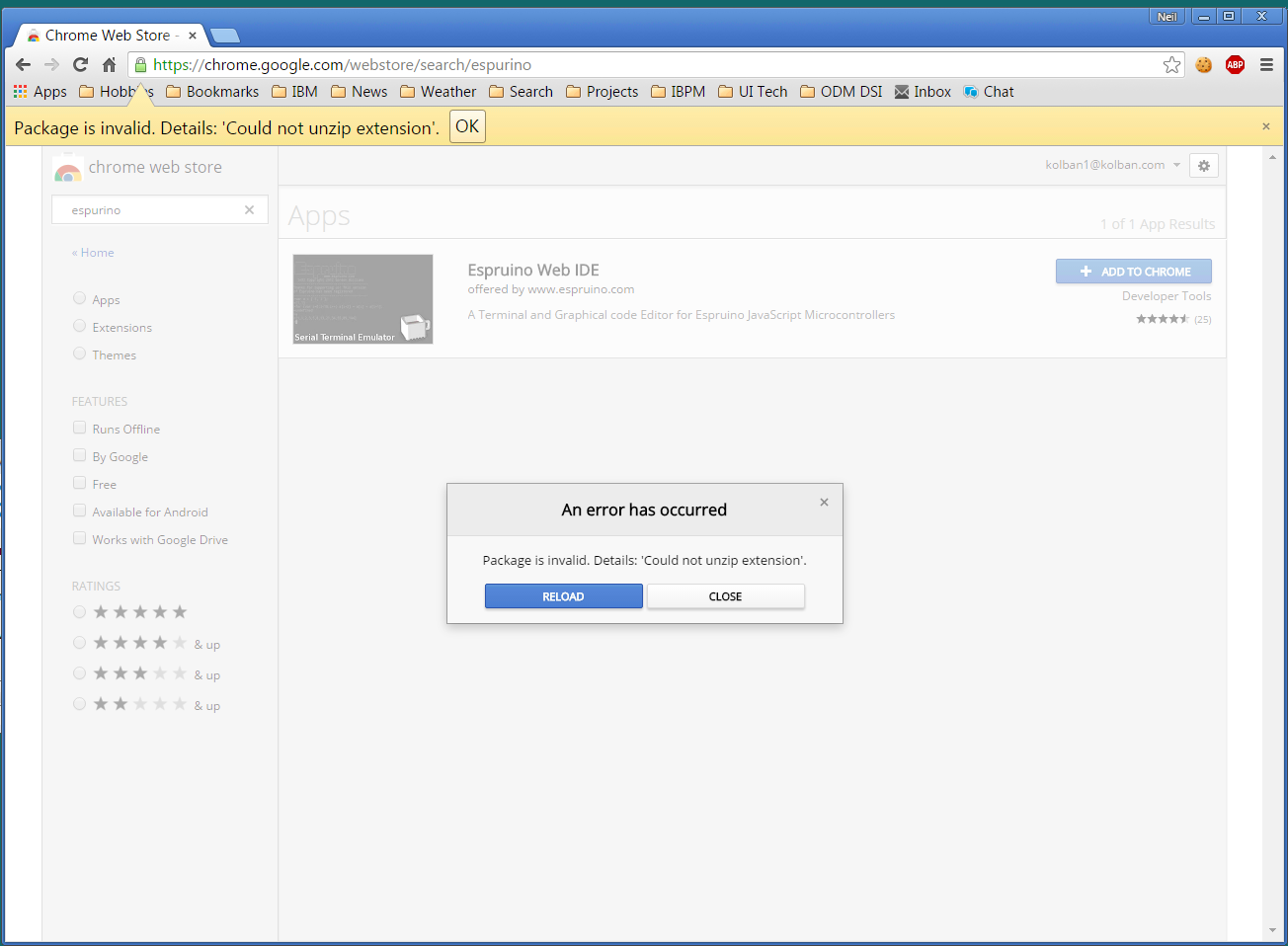
Task: Open the Chrome hamburger menu
Action: [1266, 65]
